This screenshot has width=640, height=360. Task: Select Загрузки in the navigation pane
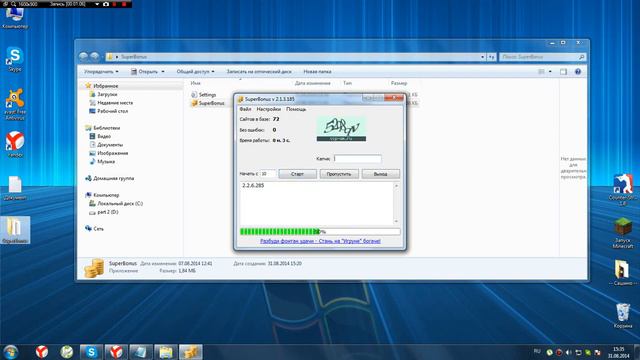click(103, 94)
